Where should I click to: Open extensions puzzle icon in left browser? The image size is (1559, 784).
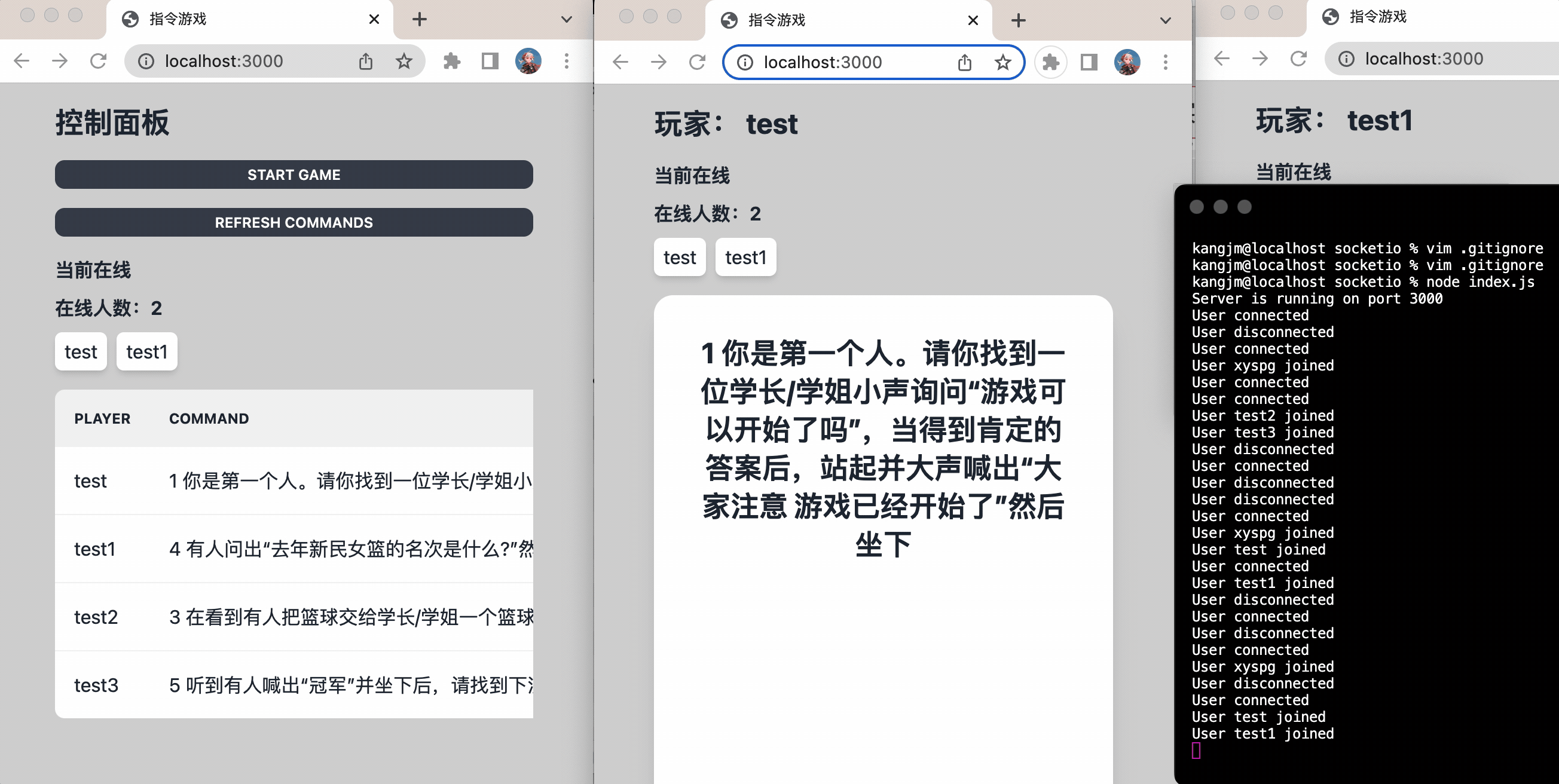(x=451, y=61)
